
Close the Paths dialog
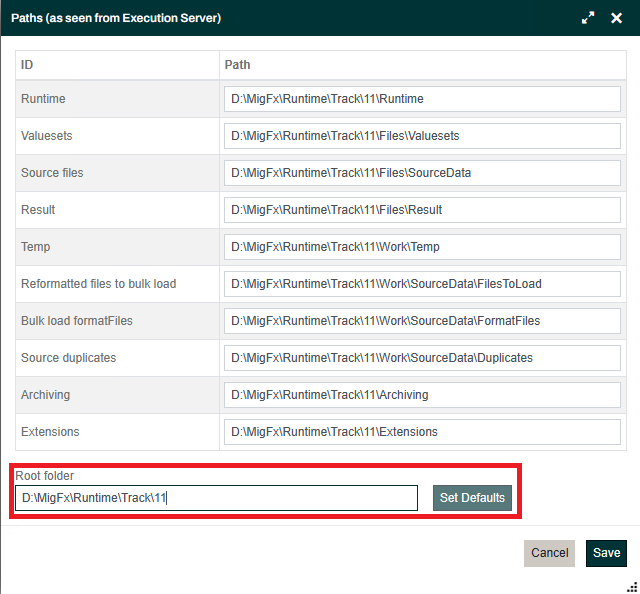pos(616,18)
